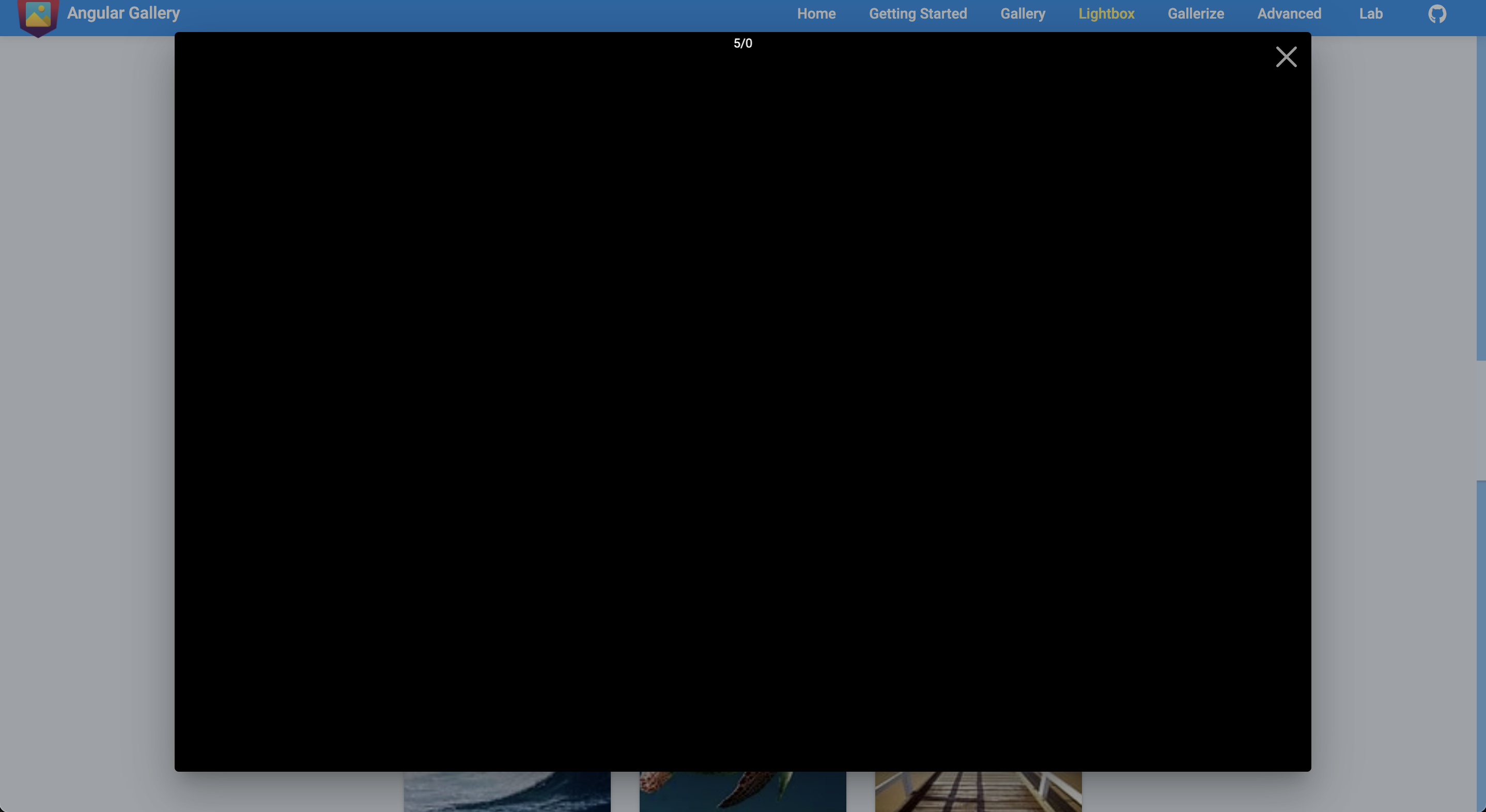The height and width of the screenshot is (812, 1486).
Task: Navigate to the Home menu item
Action: [816, 13]
